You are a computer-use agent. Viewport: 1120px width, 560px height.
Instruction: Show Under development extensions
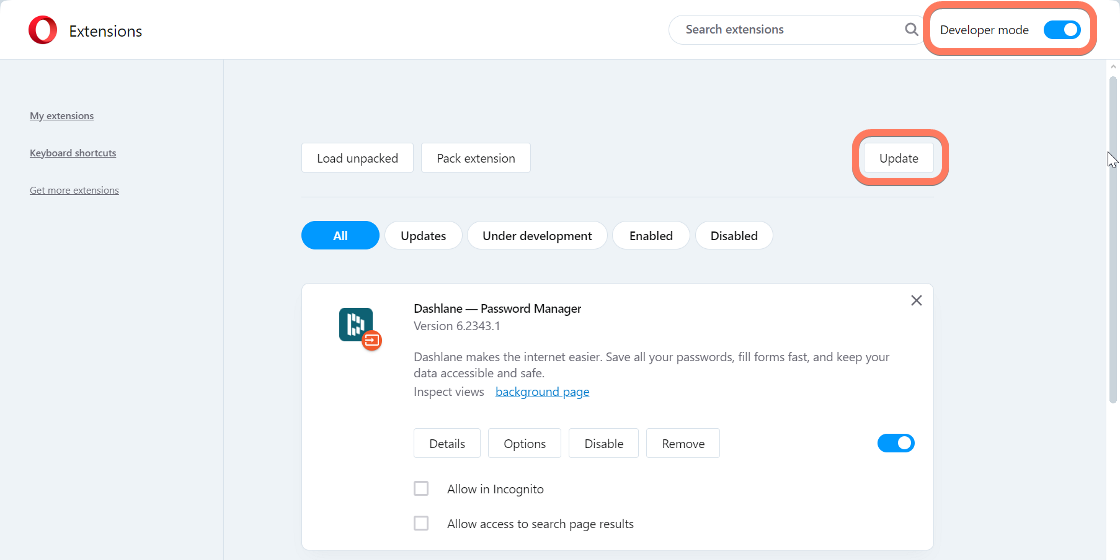click(537, 236)
